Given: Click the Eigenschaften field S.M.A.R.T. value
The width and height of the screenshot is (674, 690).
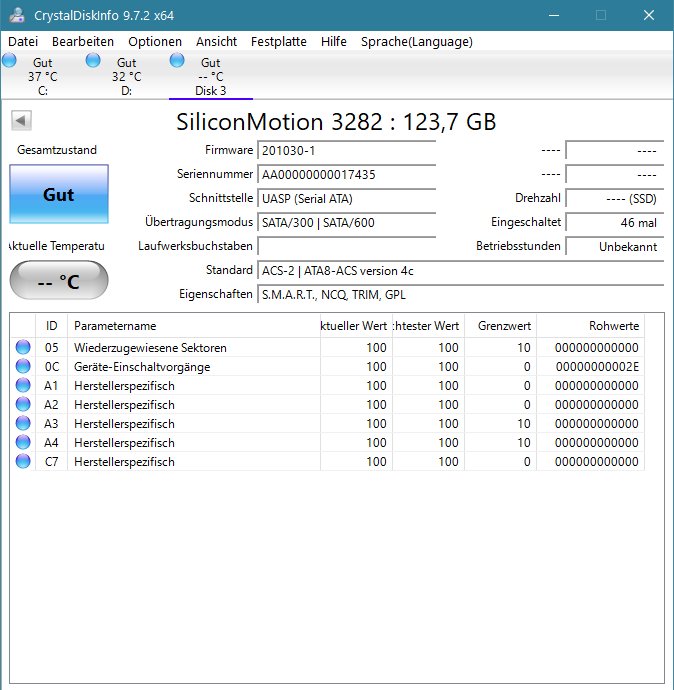Looking at the screenshot, I should click(x=461, y=294).
